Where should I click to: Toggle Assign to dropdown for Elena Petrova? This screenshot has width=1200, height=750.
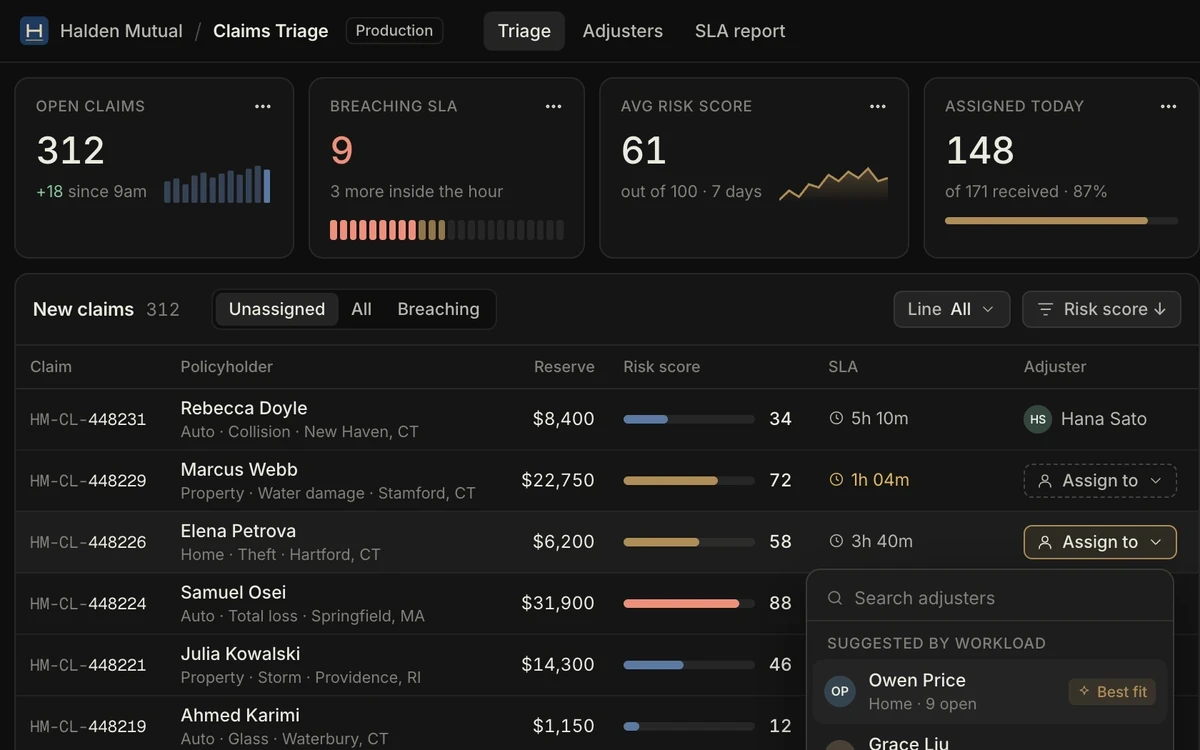tap(1100, 542)
